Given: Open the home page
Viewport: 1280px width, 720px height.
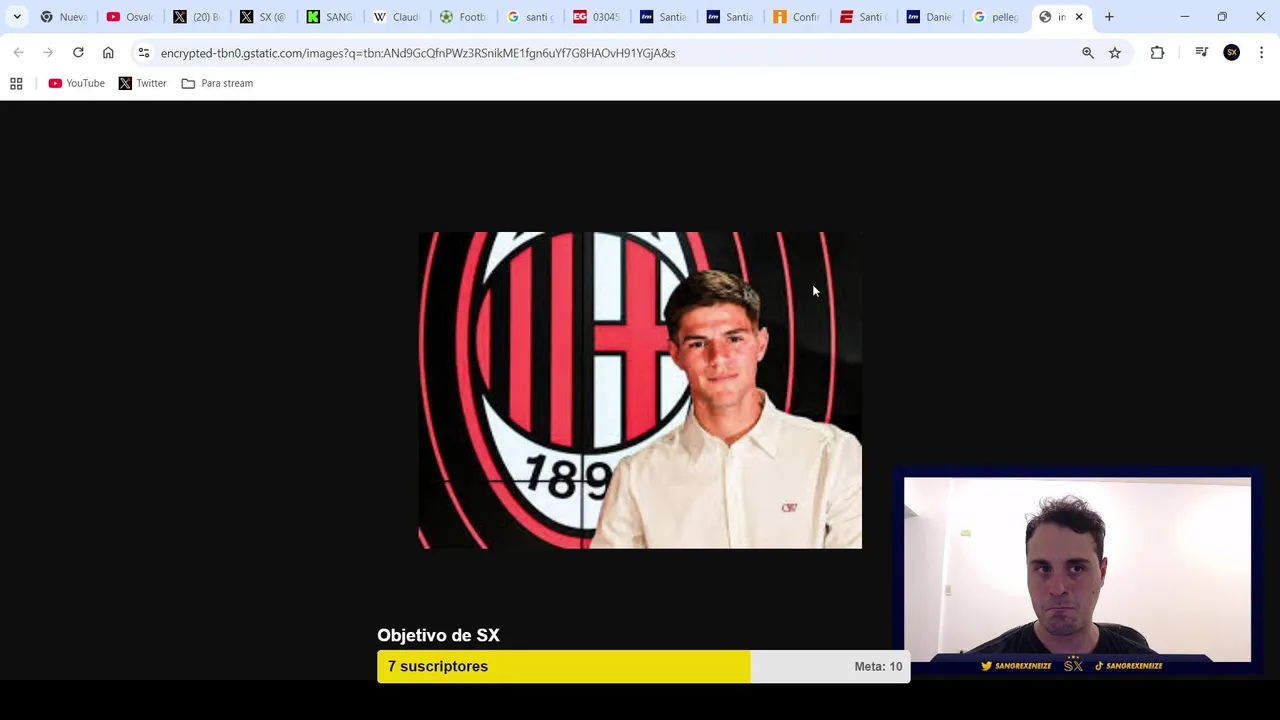Looking at the screenshot, I should 108,53.
